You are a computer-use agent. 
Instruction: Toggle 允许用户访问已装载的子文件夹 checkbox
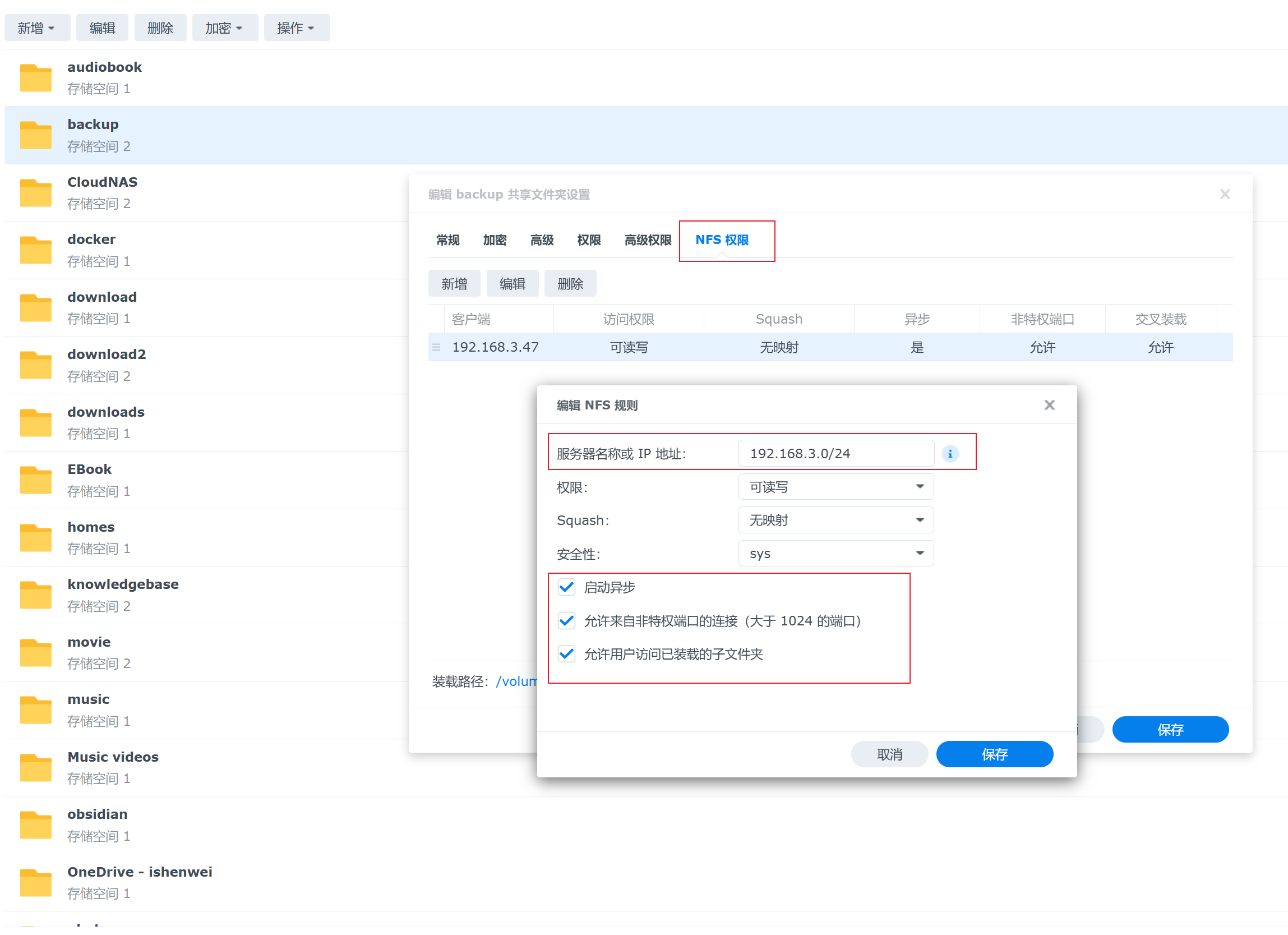(566, 654)
